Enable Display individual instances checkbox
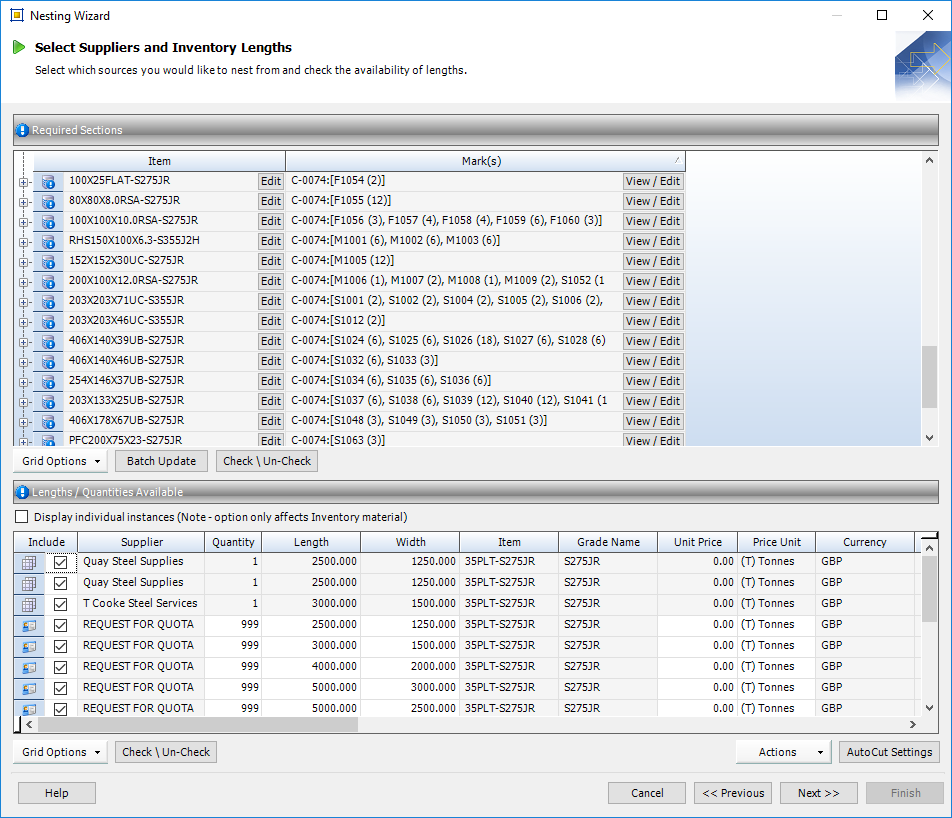Image resolution: width=952 pixels, height=818 pixels. (22, 517)
